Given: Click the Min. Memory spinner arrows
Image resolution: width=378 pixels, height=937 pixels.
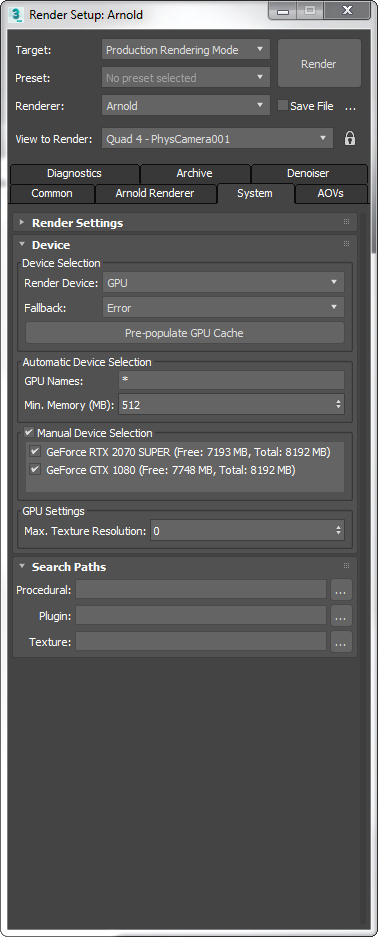Looking at the screenshot, I should coord(339,405).
